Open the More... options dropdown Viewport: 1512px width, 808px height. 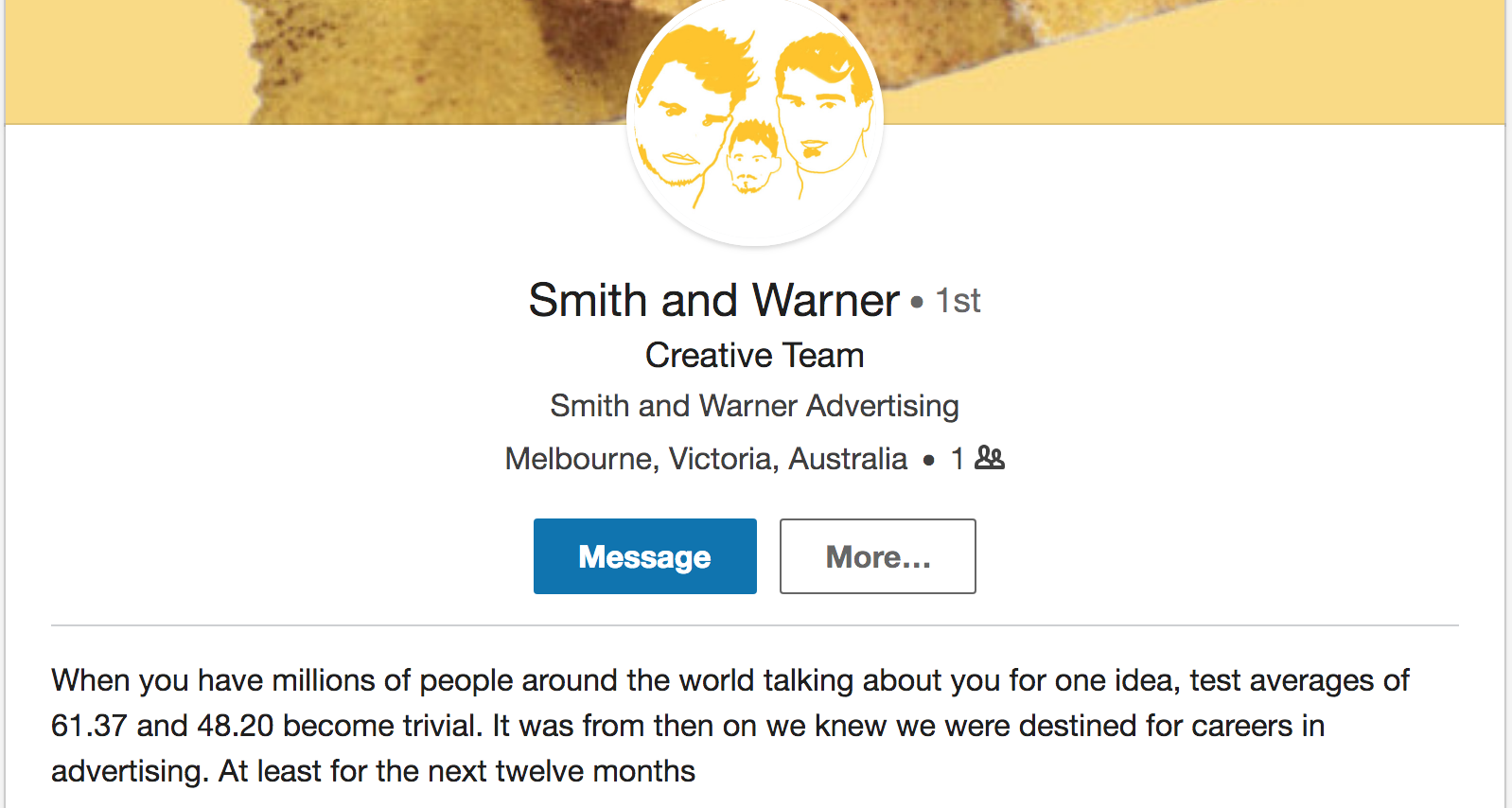coord(877,556)
